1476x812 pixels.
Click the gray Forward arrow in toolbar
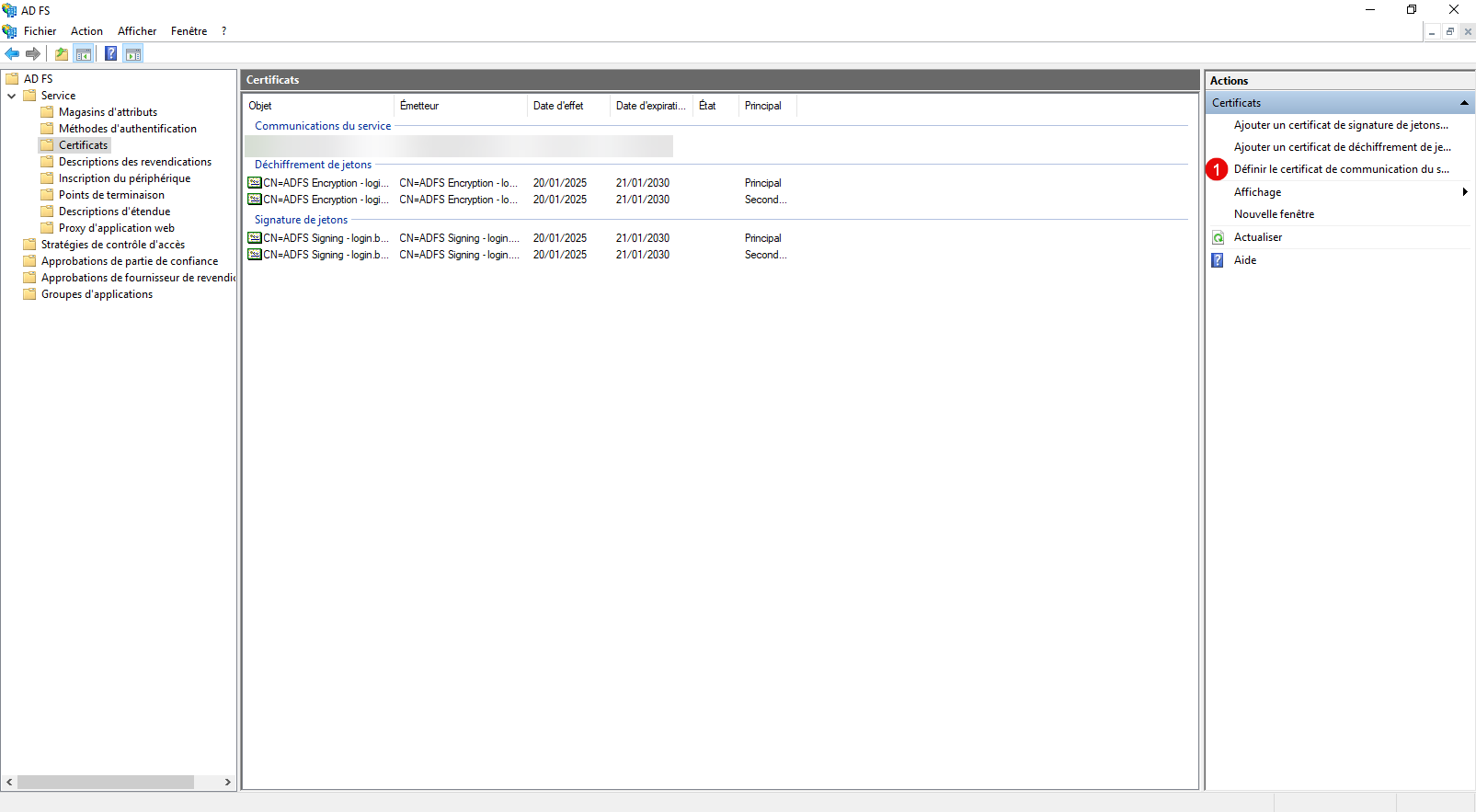[33, 54]
